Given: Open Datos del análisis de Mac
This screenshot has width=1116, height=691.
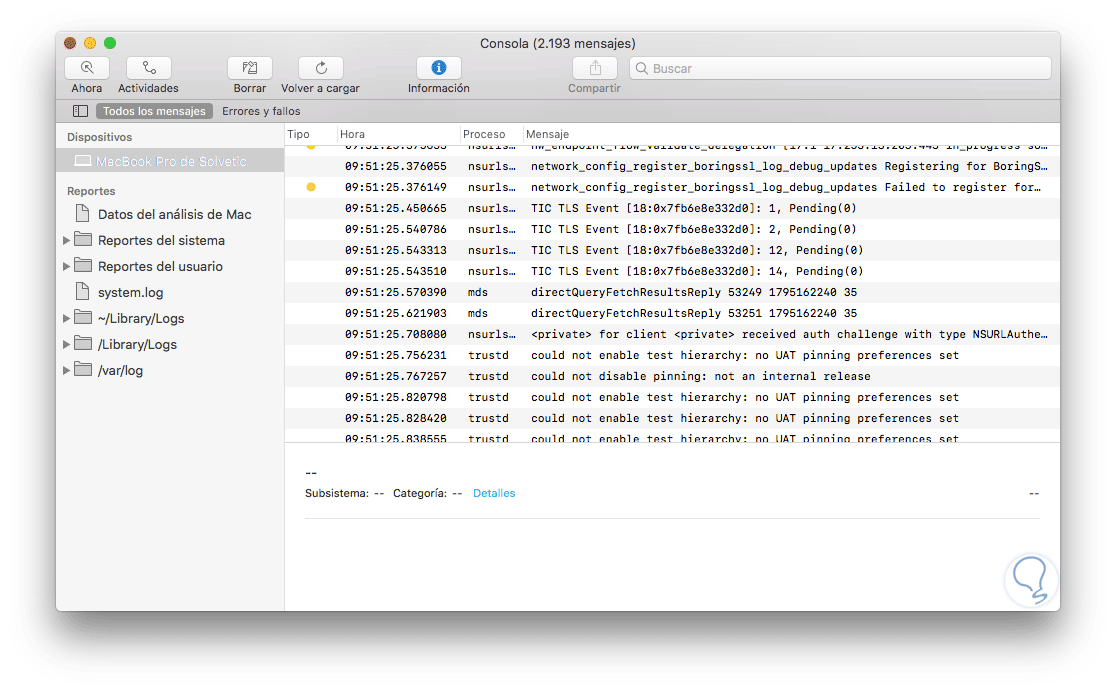Looking at the screenshot, I should [174, 214].
